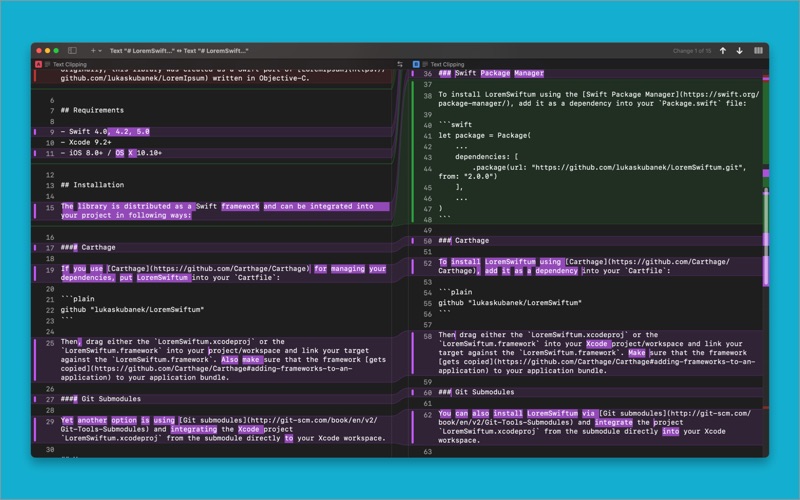
Task: Click left line number 25
Action: pyautogui.click(x=50, y=343)
